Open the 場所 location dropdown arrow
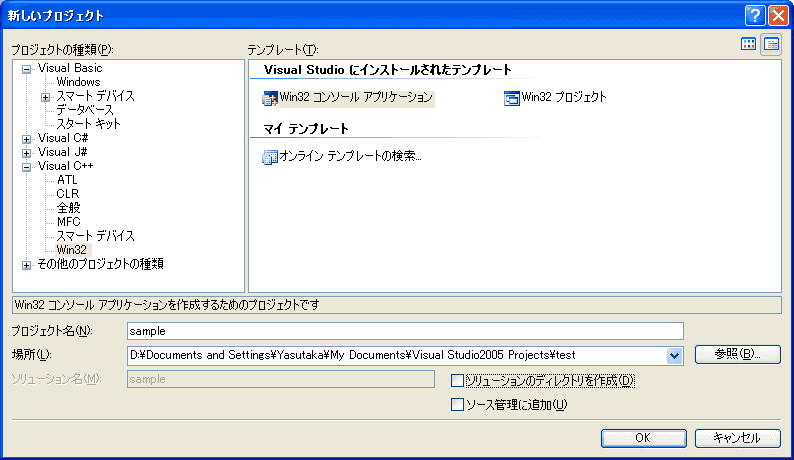This screenshot has height=460, width=794. tap(674, 355)
